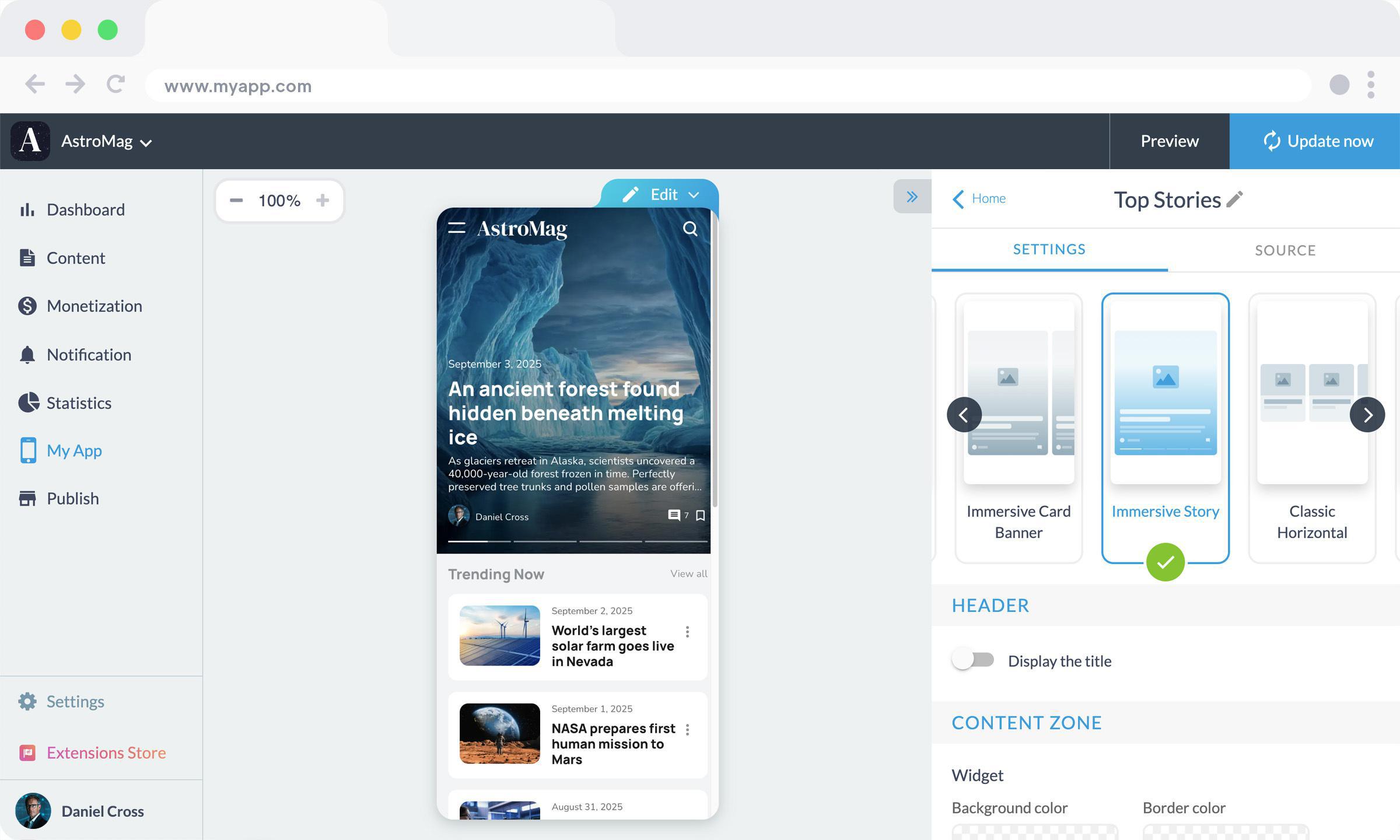The height and width of the screenshot is (840, 1400).
Task: Open the Background color swatch
Action: tap(1034, 831)
